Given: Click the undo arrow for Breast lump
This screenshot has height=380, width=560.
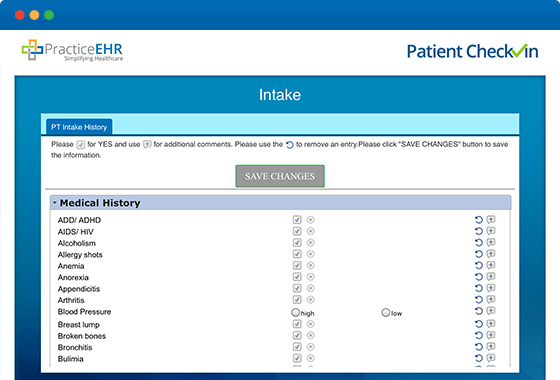Looking at the screenshot, I should pos(479,324).
